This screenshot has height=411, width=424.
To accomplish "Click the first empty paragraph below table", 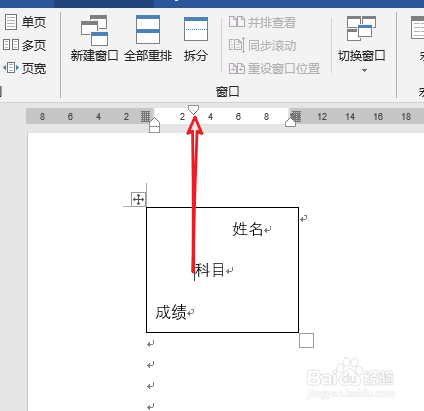I will coord(151,344).
